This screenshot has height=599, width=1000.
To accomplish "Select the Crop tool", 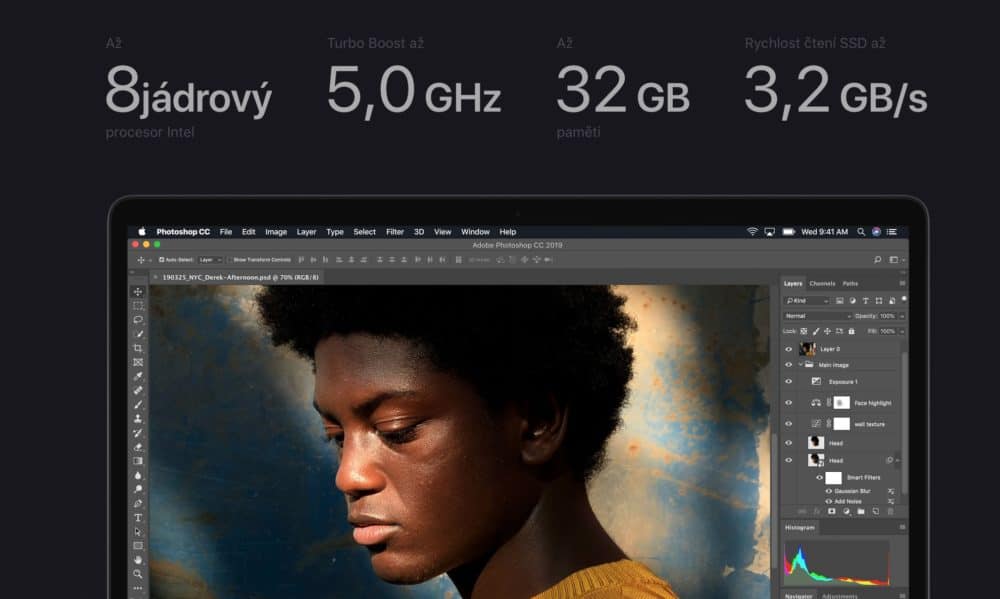I will click(x=138, y=348).
